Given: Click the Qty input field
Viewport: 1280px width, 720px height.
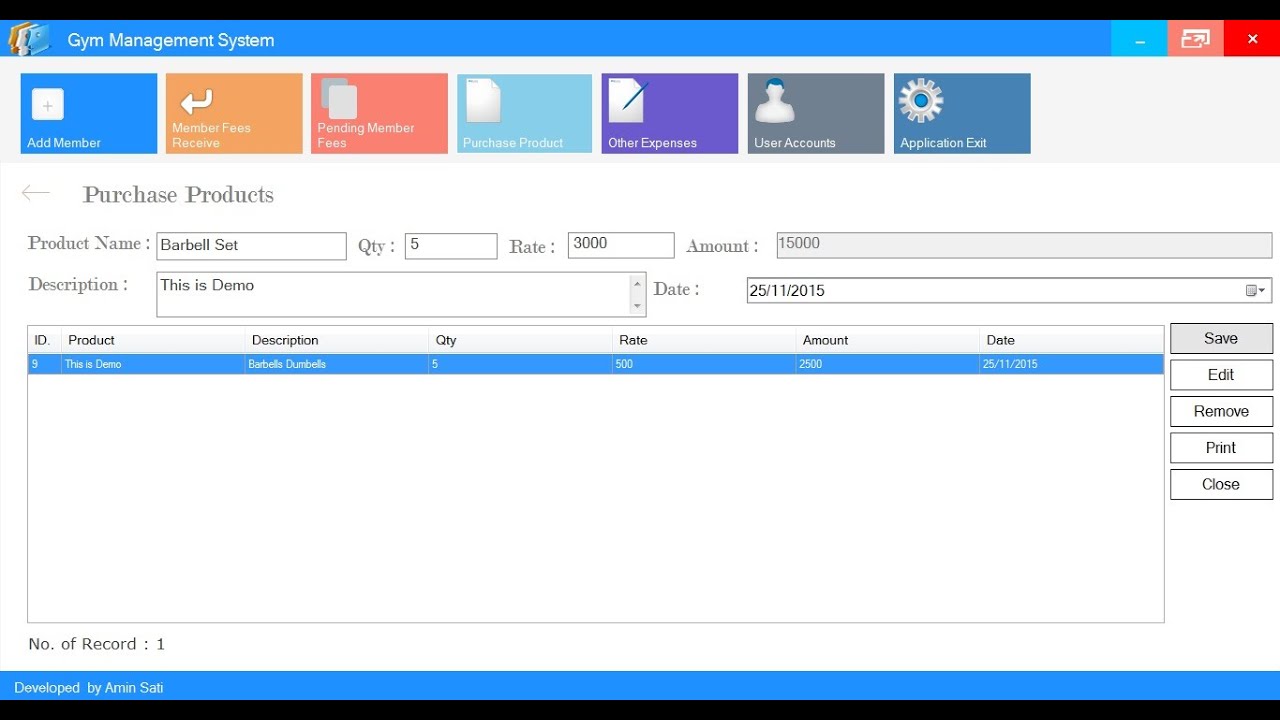Looking at the screenshot, I should (x=451, y=246).
